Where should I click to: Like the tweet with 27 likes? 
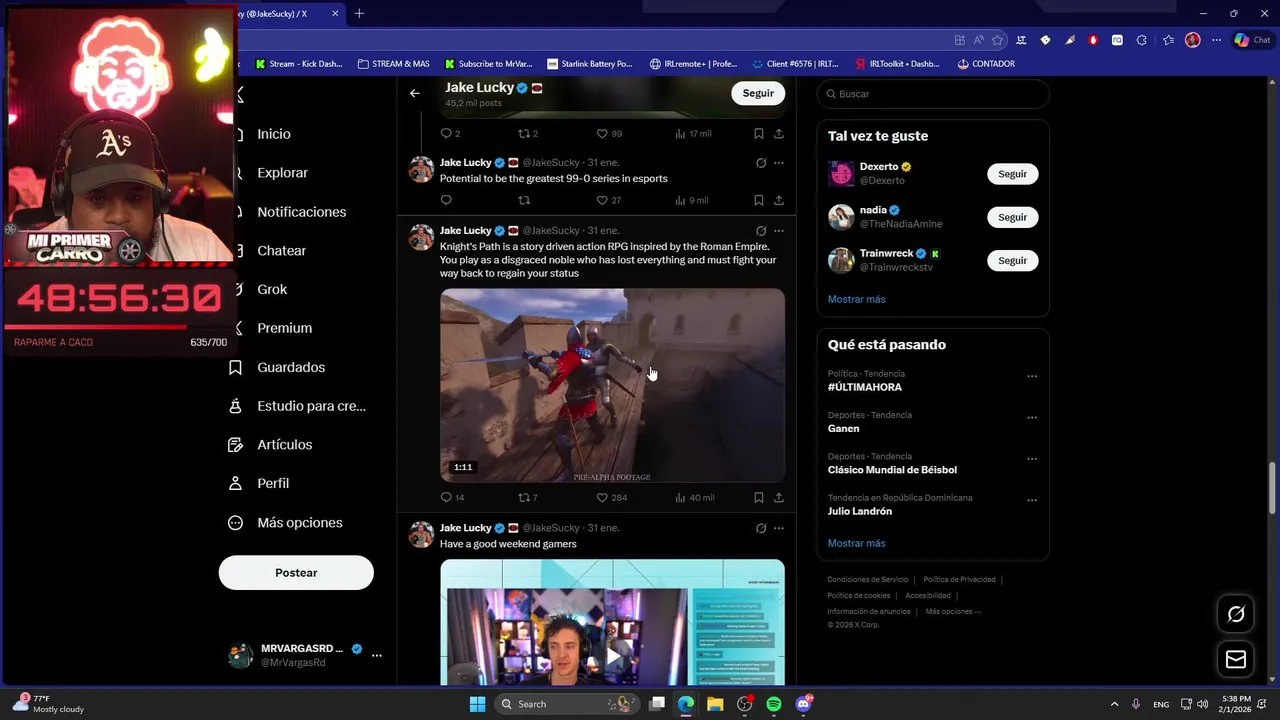(608, 200)
